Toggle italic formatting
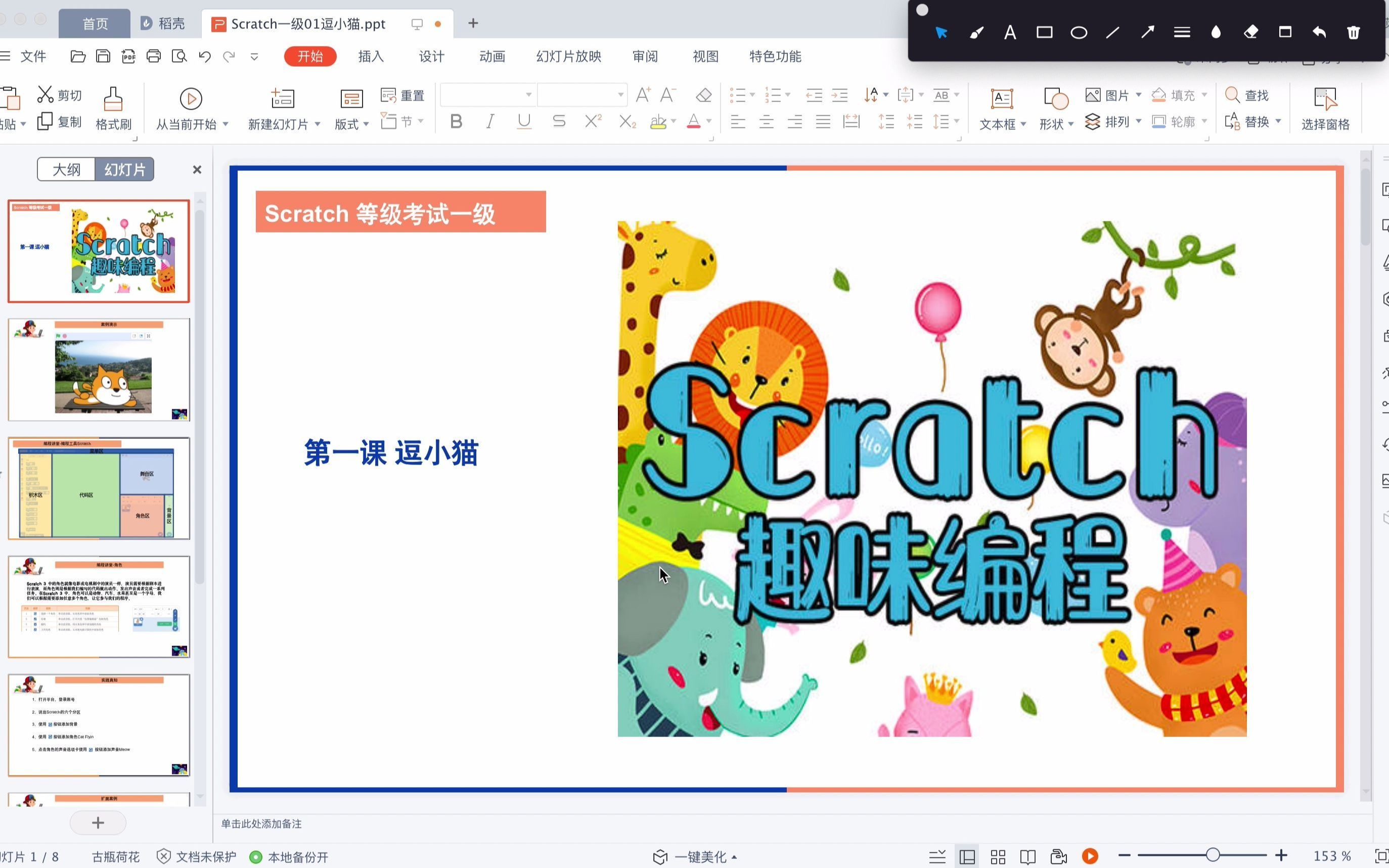Viewport: 1389px width, 868px height. pos(489,121)
